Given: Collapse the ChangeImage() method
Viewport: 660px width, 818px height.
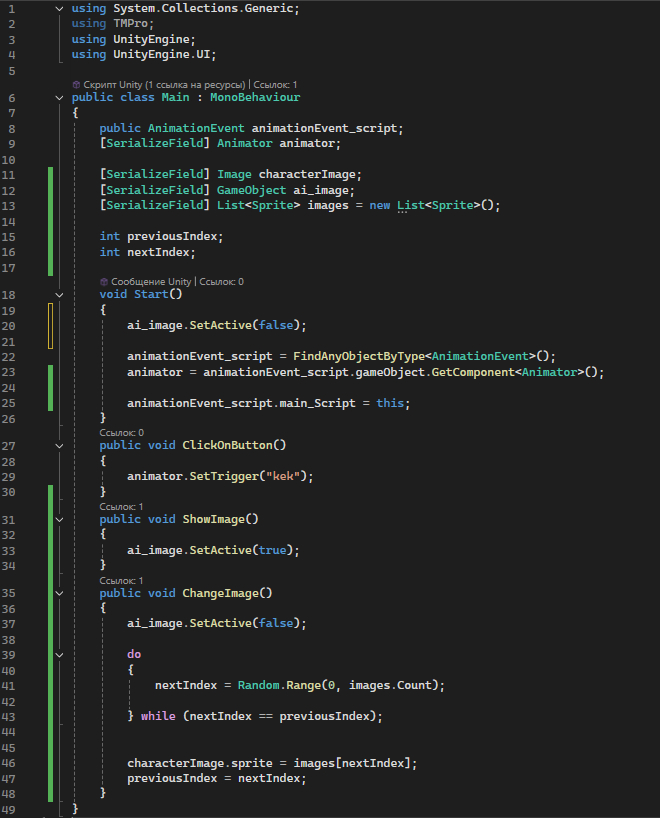Looking at the screenshot, I should pos(61,593).
